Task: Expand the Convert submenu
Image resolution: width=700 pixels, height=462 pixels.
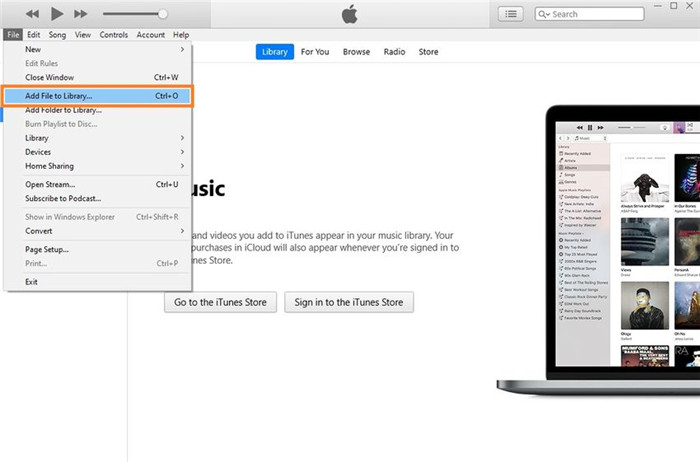Action: tap(98, 231)
